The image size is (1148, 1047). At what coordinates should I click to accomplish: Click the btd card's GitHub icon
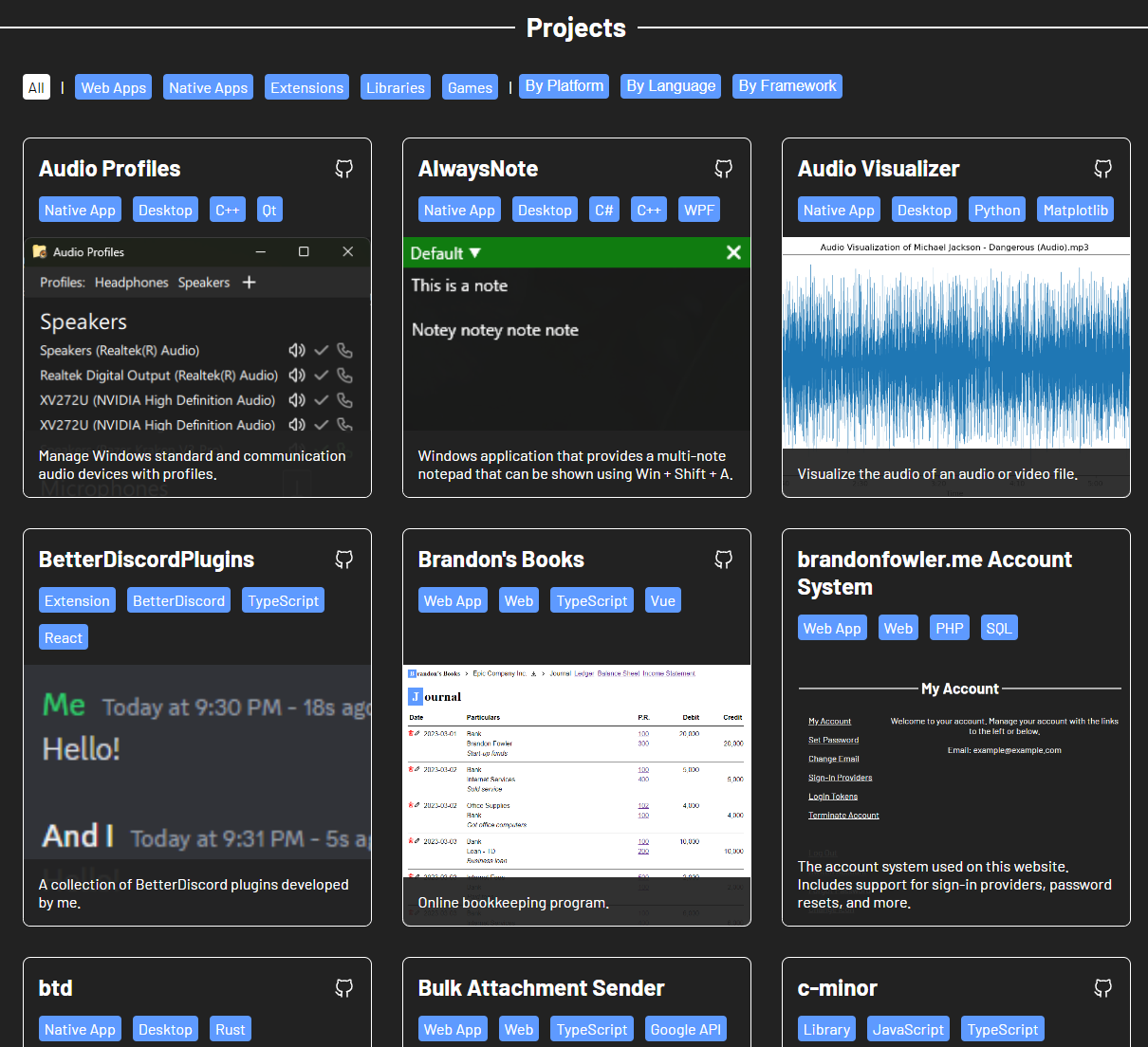coord(344,988)
